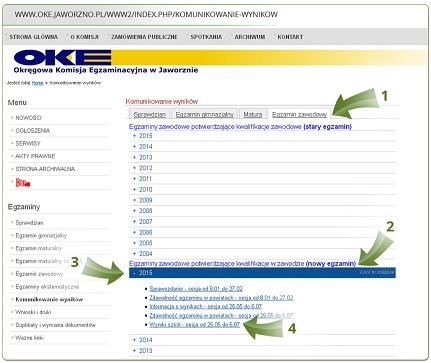Select the Egzamin zawodowy tab

click(299, 114)
